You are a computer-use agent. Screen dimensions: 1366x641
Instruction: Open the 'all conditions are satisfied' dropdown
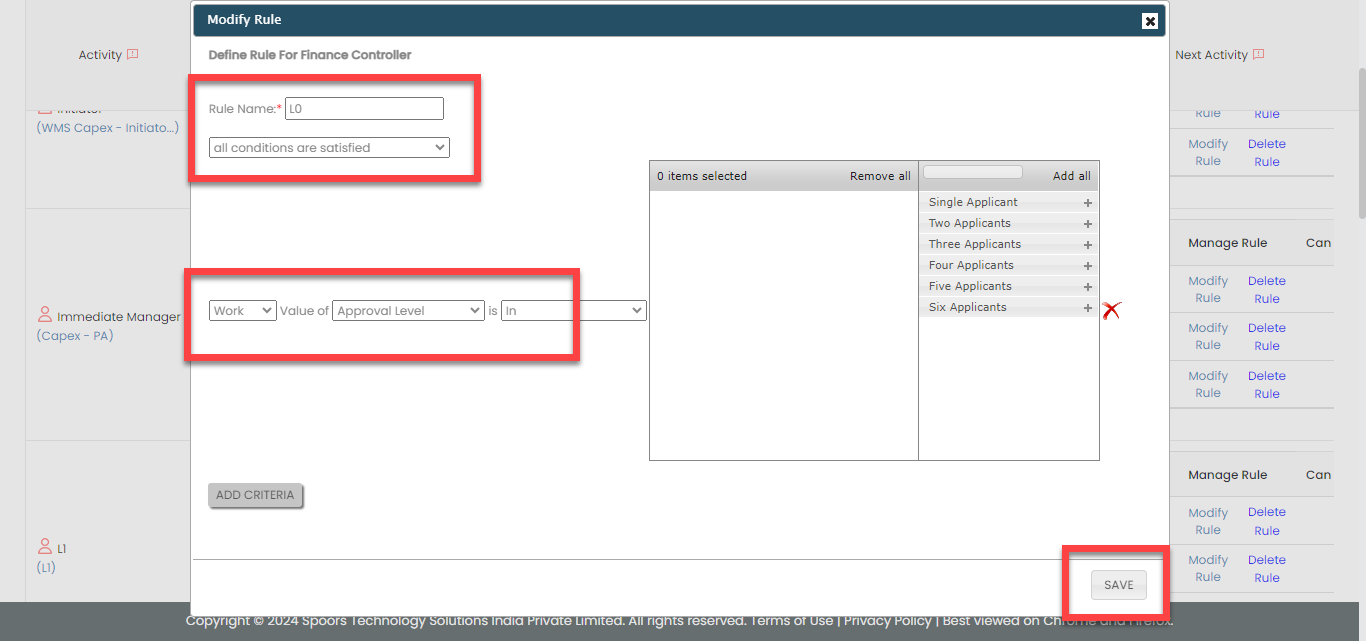pyautogui.click(x=329, y=148)
